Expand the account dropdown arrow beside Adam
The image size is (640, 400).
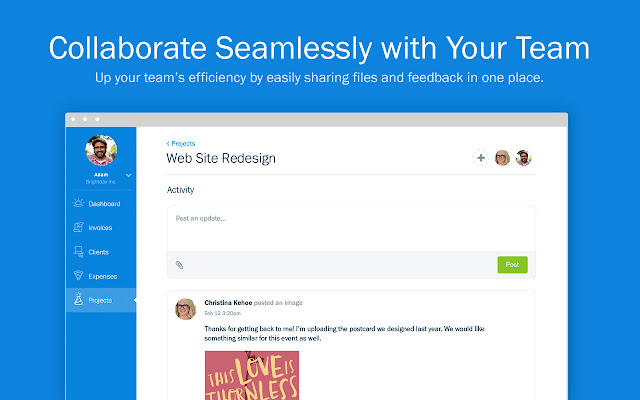[129, 176]
